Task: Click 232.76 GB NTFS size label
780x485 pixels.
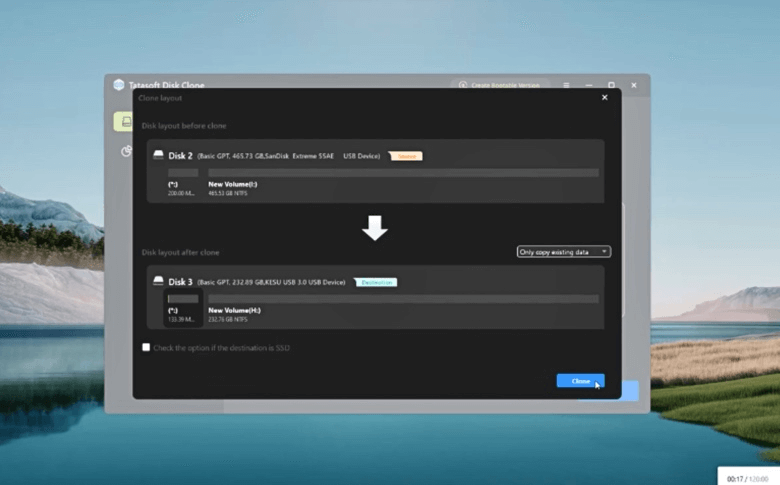Action: pyautogui.click(x=227, y=319)
